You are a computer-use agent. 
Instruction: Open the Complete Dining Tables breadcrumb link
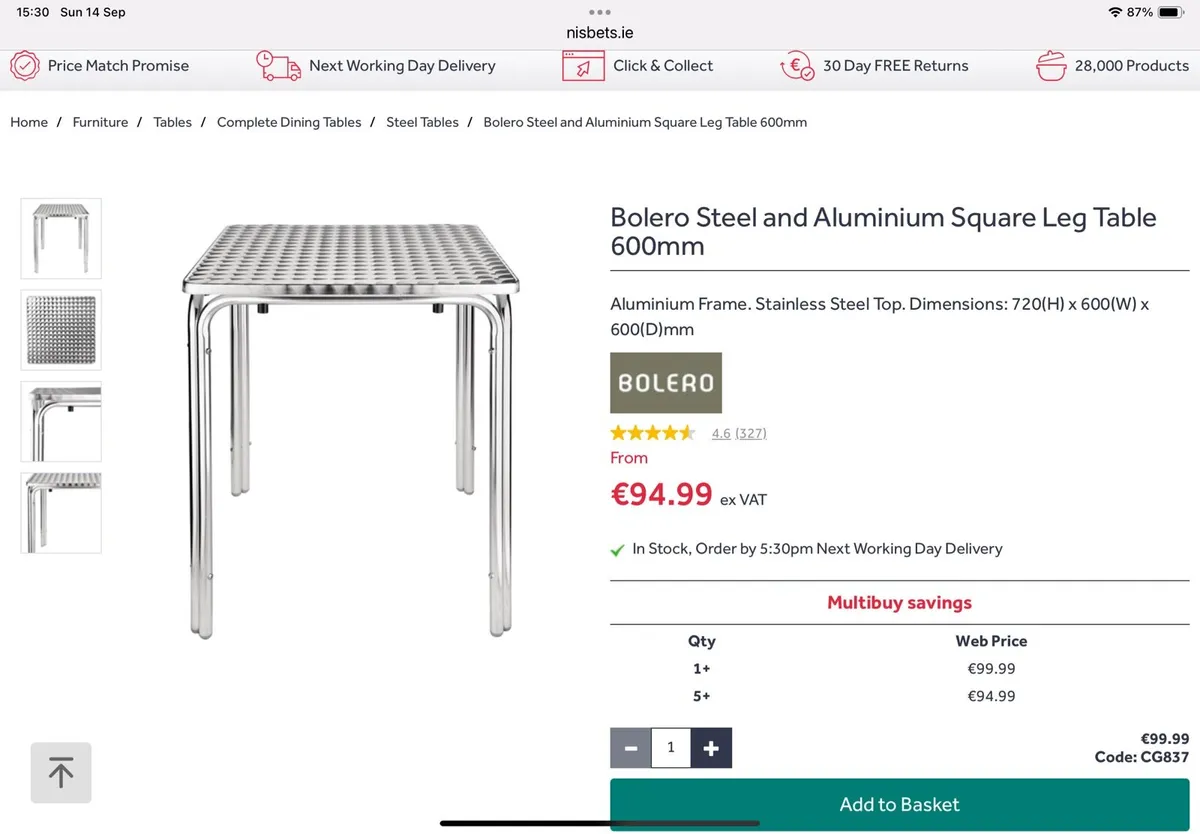click(289, 122)
